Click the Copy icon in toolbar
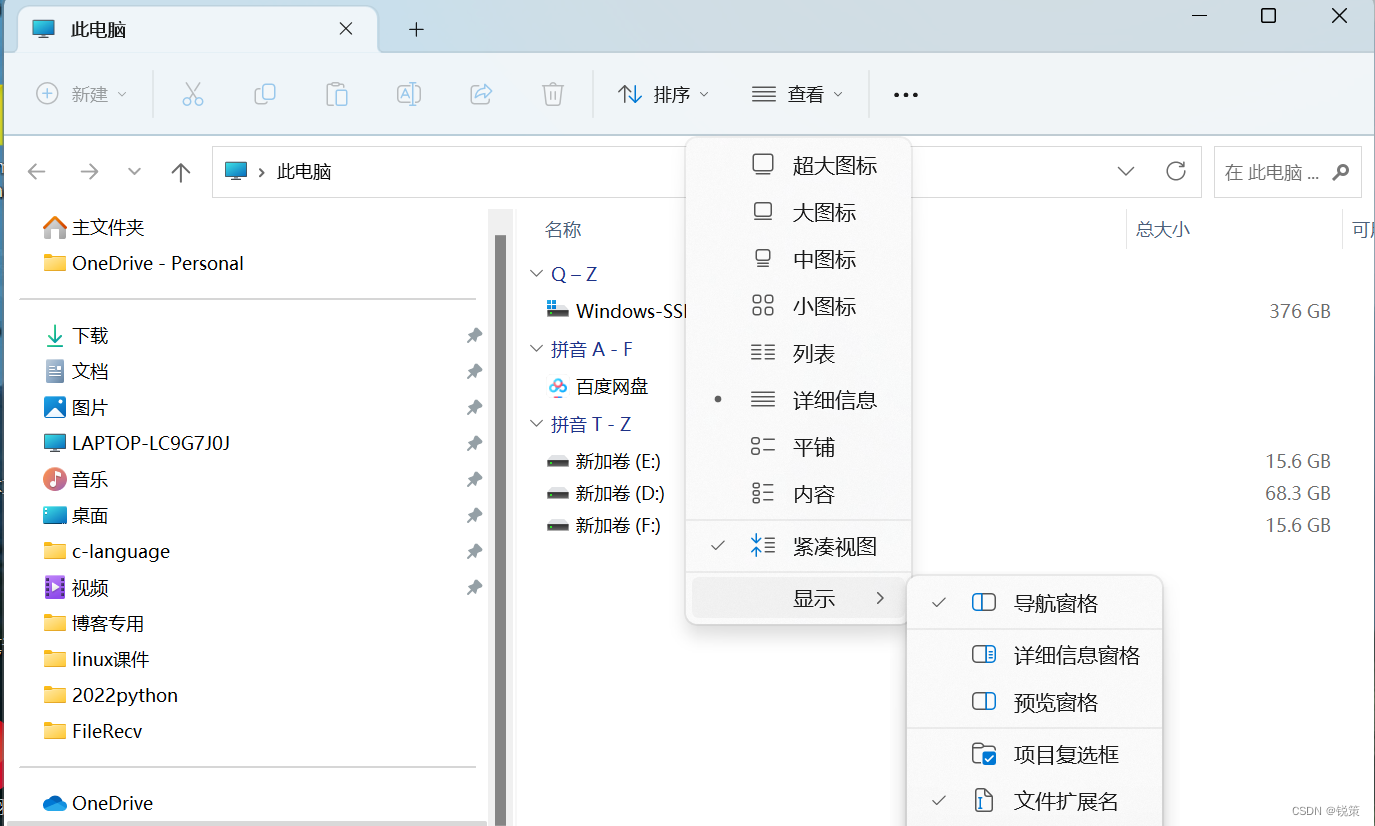 pos(265,94)
